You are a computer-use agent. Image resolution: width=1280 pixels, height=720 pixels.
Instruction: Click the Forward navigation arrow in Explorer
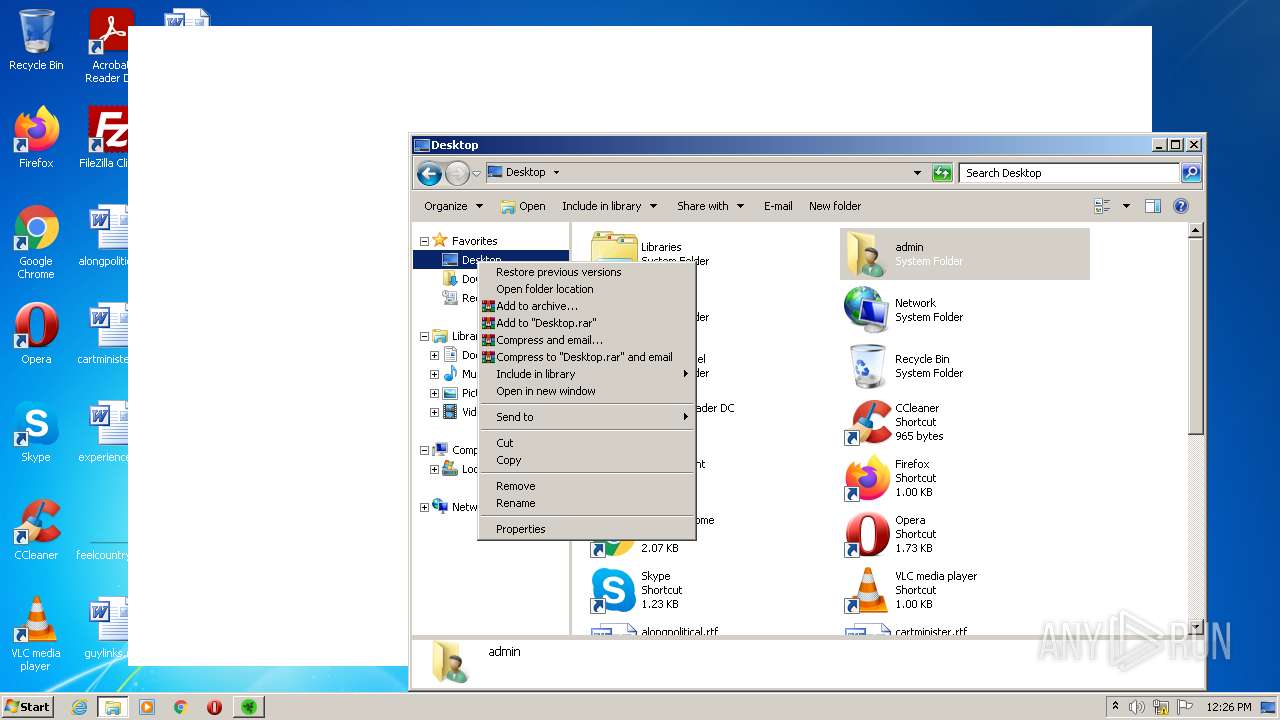coord(457,173)
